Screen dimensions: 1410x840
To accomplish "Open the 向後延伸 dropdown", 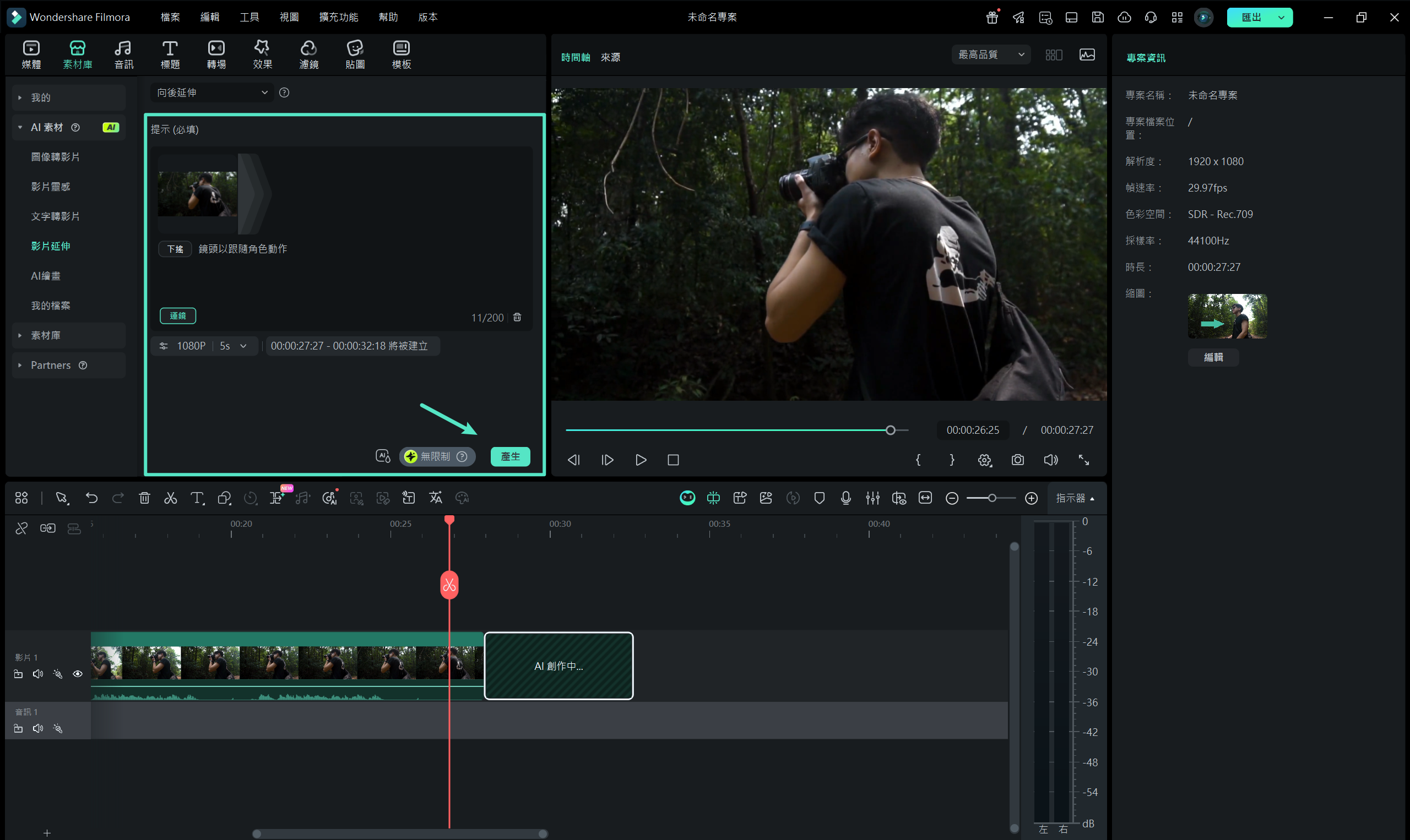I will coord(211,93).
